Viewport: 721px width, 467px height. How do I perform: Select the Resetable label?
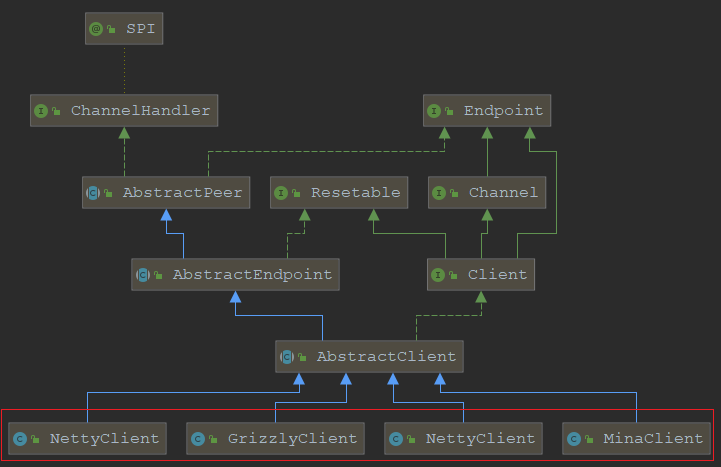click(x=355, y=193)
